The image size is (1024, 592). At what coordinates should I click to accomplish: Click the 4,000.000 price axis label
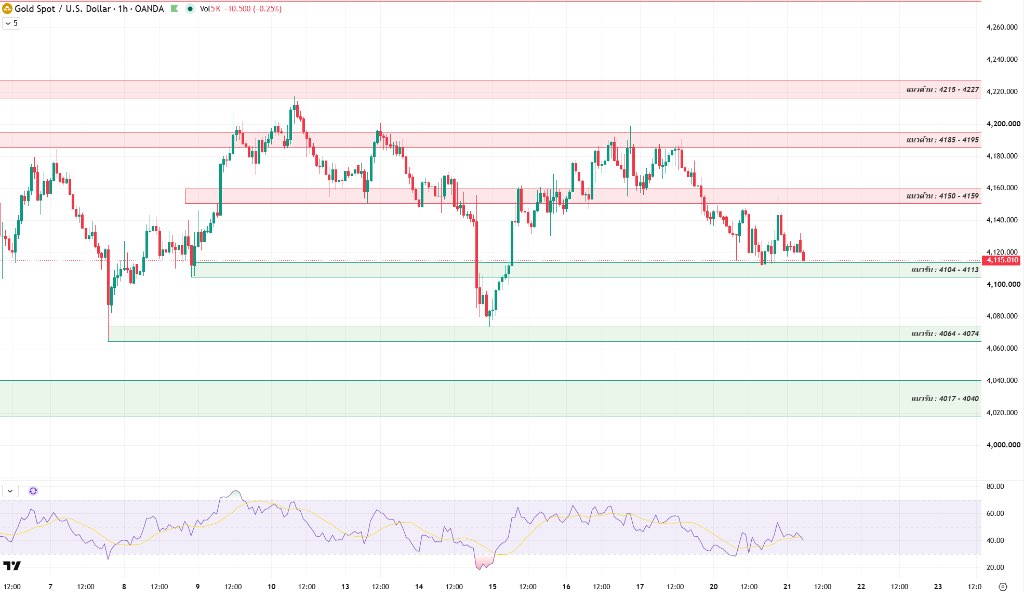click(x=1003, y=445)
